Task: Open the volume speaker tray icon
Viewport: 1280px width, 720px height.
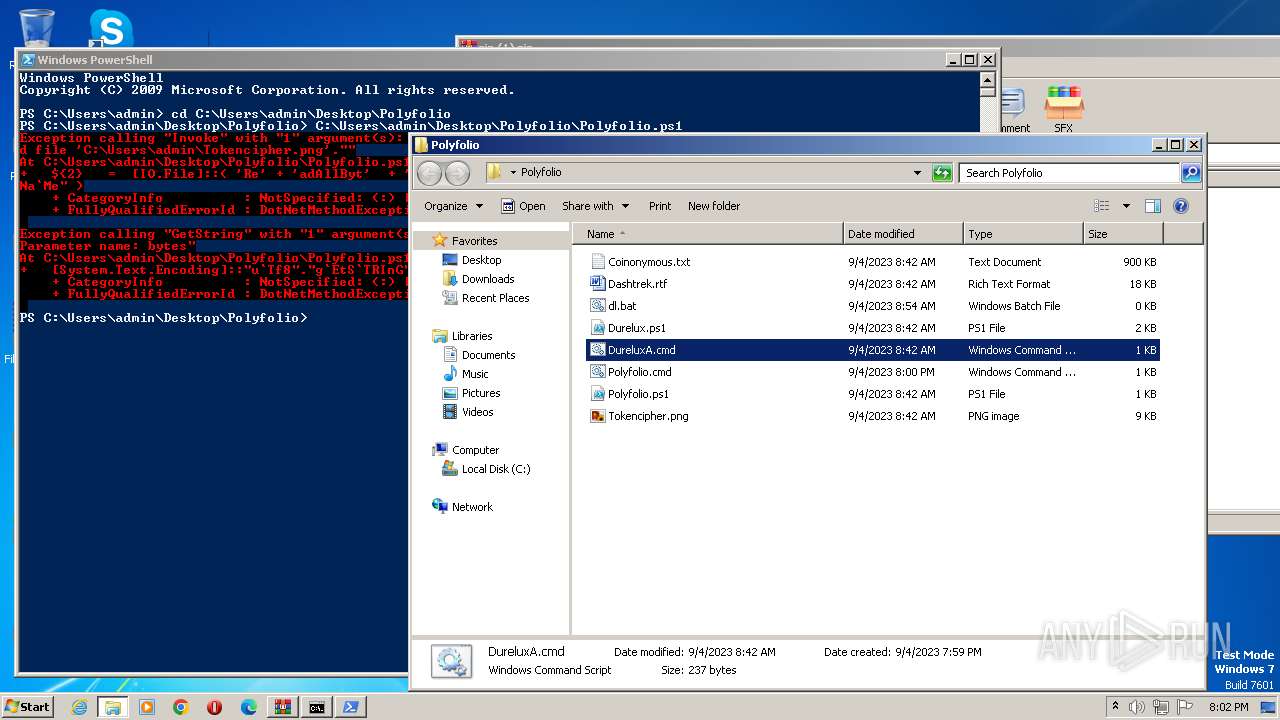Action: coord(1138,706)
